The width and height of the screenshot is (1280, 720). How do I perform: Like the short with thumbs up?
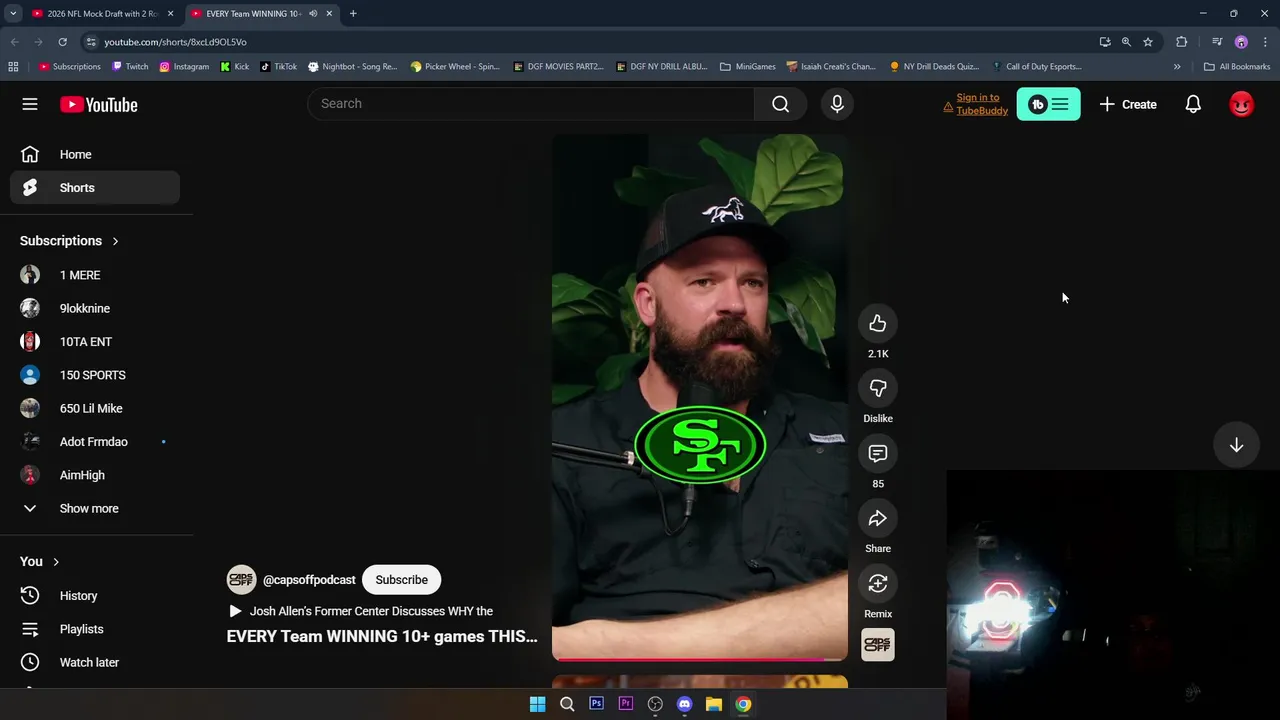(878, 324)
